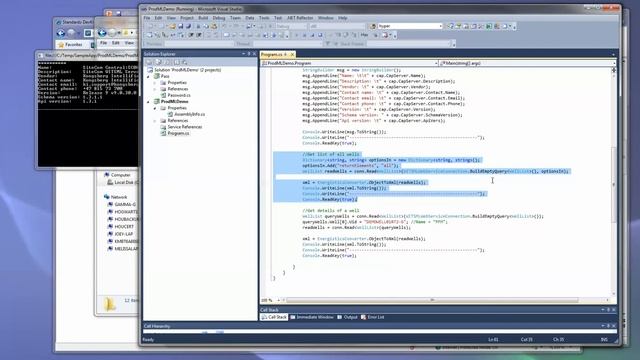Click the highlighted 'Get list of all wells' comment
640x360 pixels.
pos(331,154)
